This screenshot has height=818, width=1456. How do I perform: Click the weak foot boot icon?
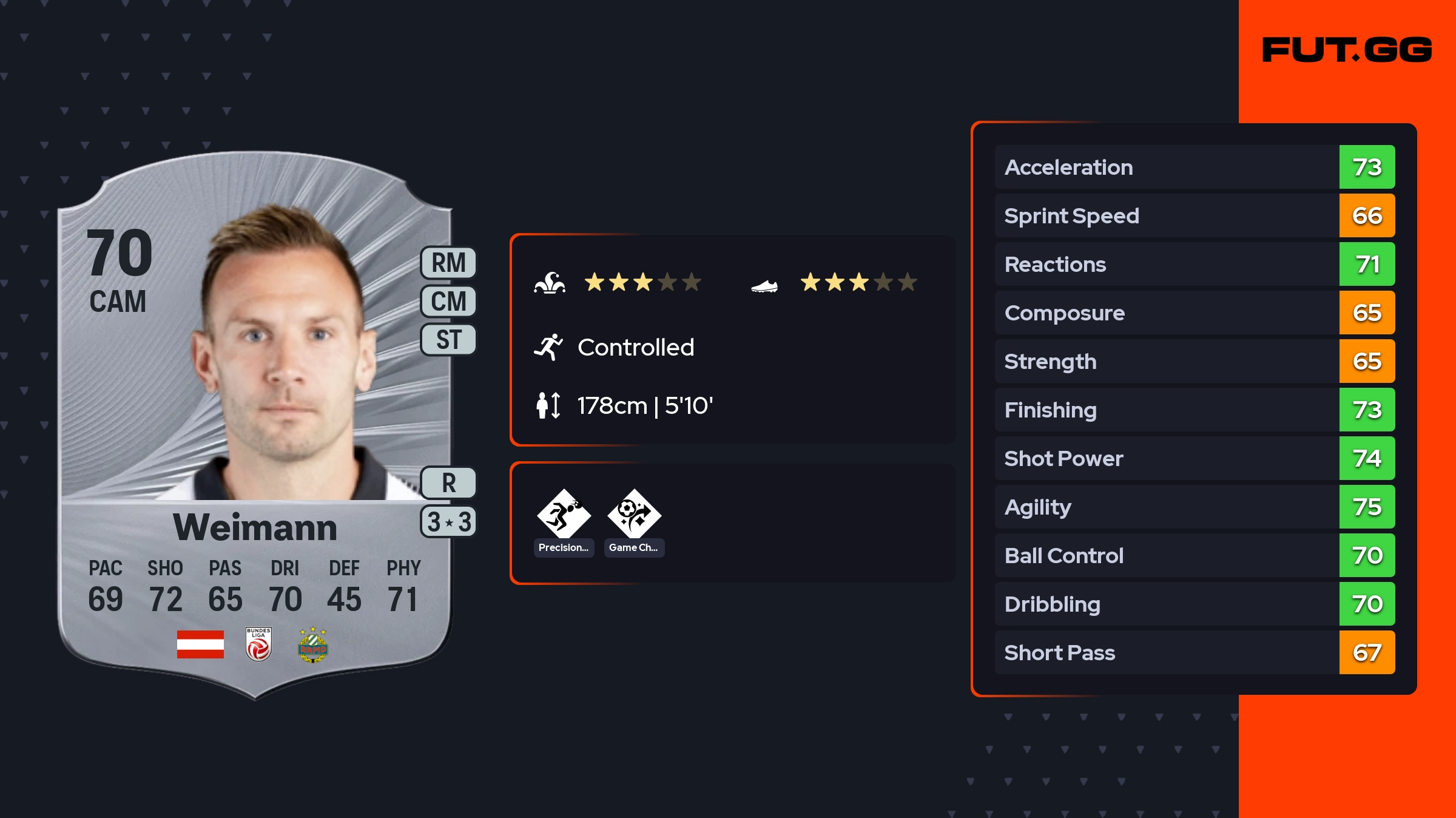[x=764, y=285]
